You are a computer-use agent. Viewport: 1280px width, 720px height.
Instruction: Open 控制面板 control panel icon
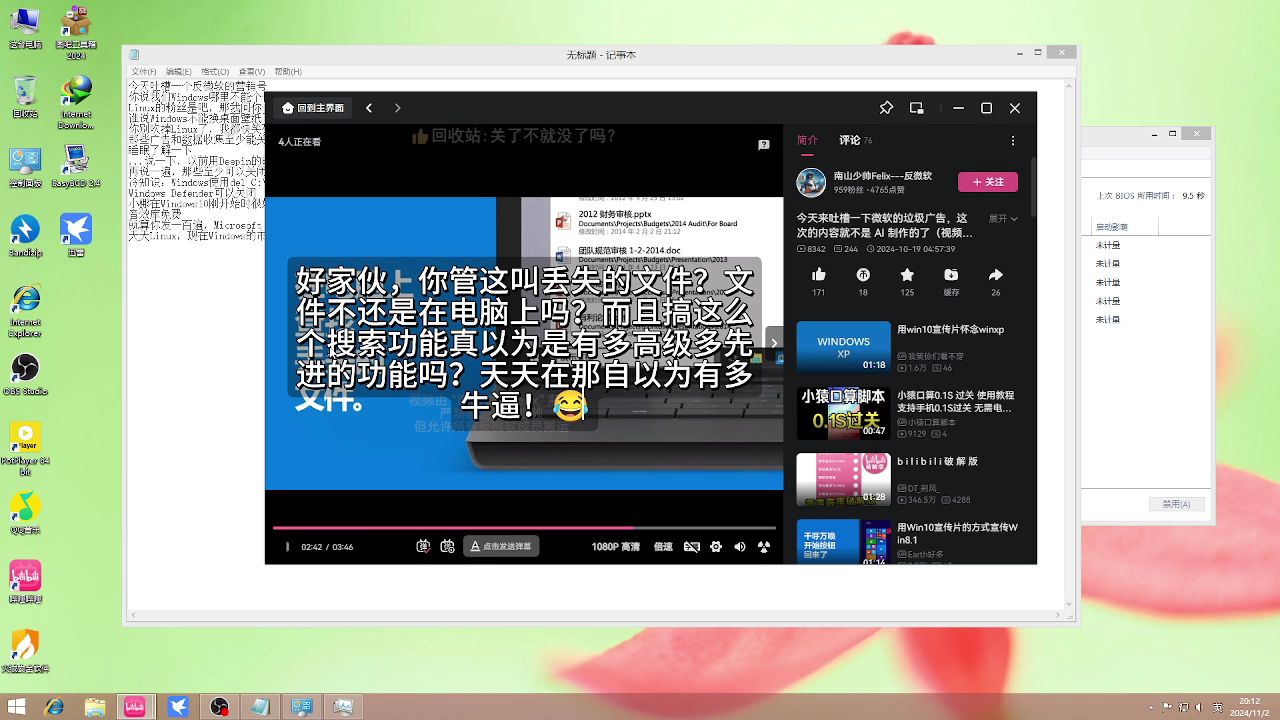25,167
